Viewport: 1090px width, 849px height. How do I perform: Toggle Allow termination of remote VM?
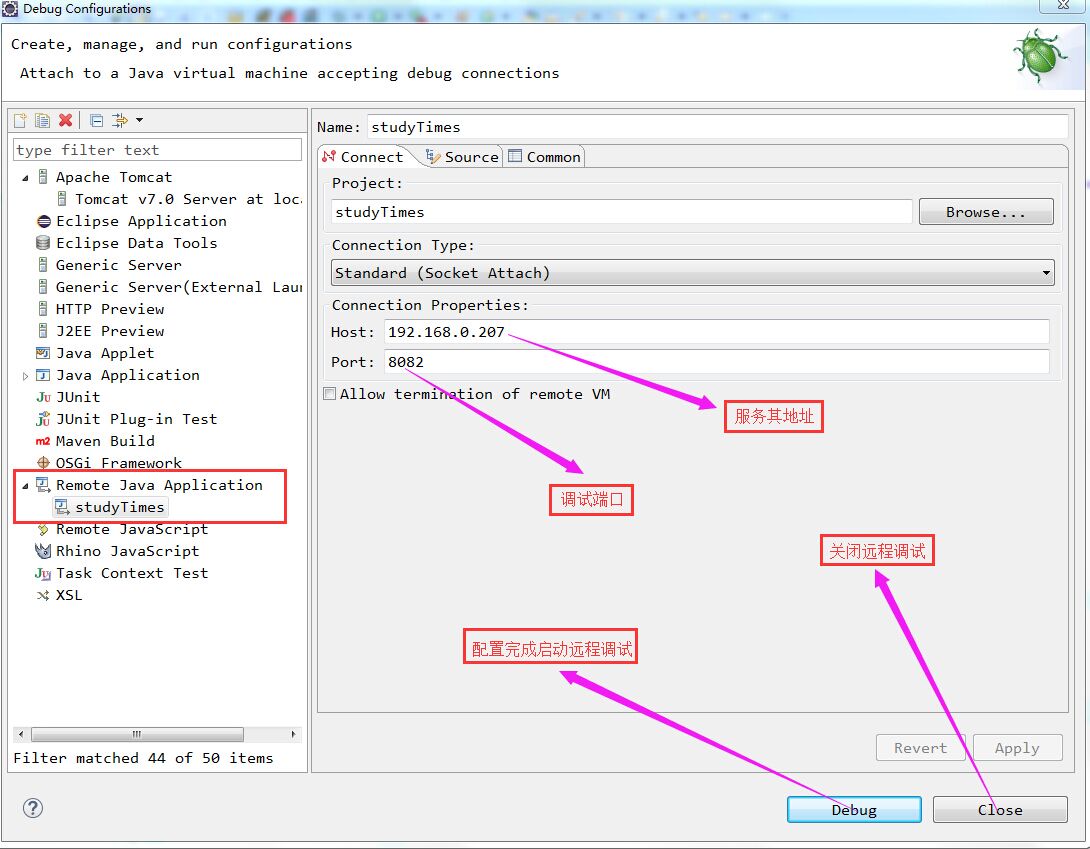[330, 394]
